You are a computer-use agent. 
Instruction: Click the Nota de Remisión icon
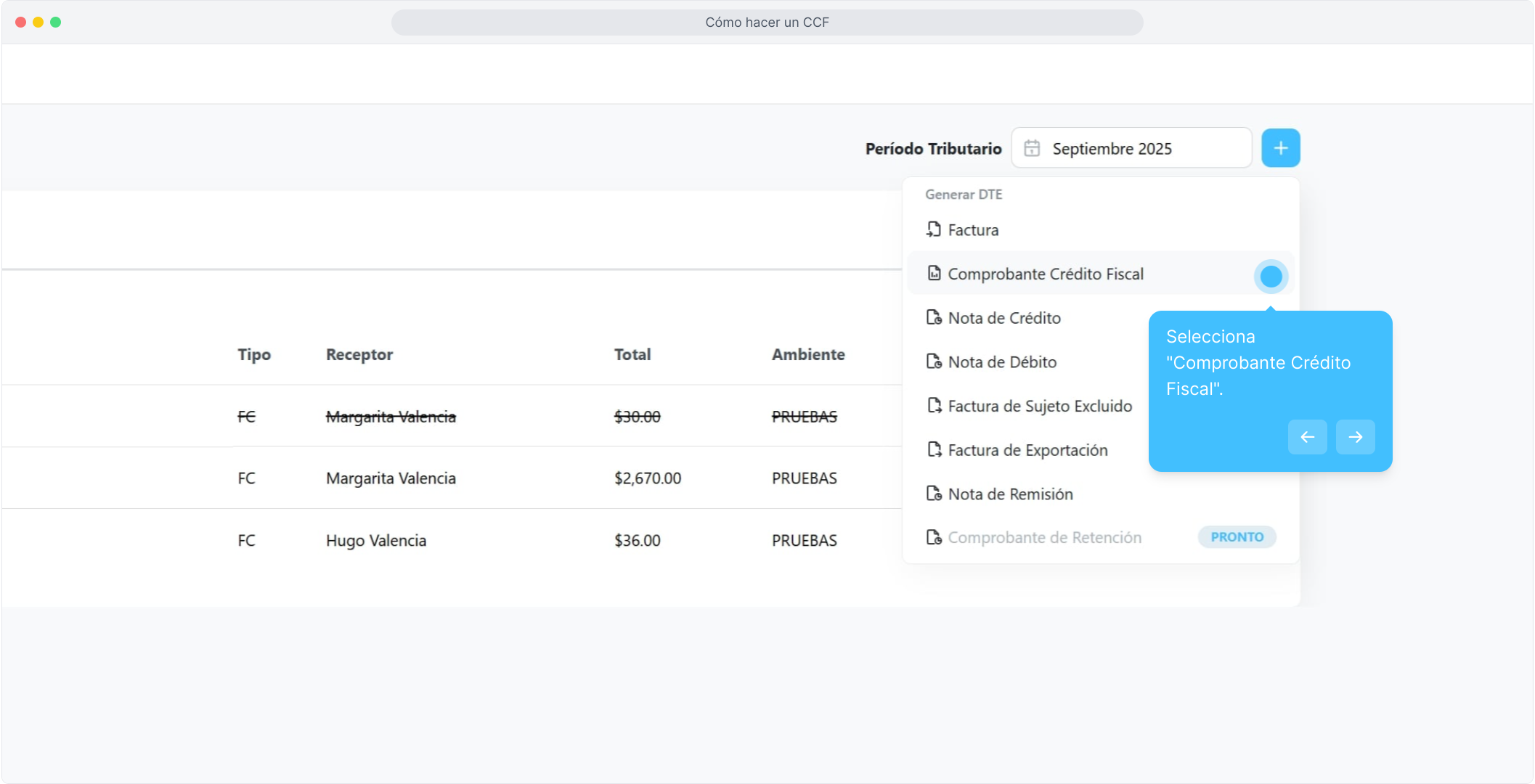(934, 494)
